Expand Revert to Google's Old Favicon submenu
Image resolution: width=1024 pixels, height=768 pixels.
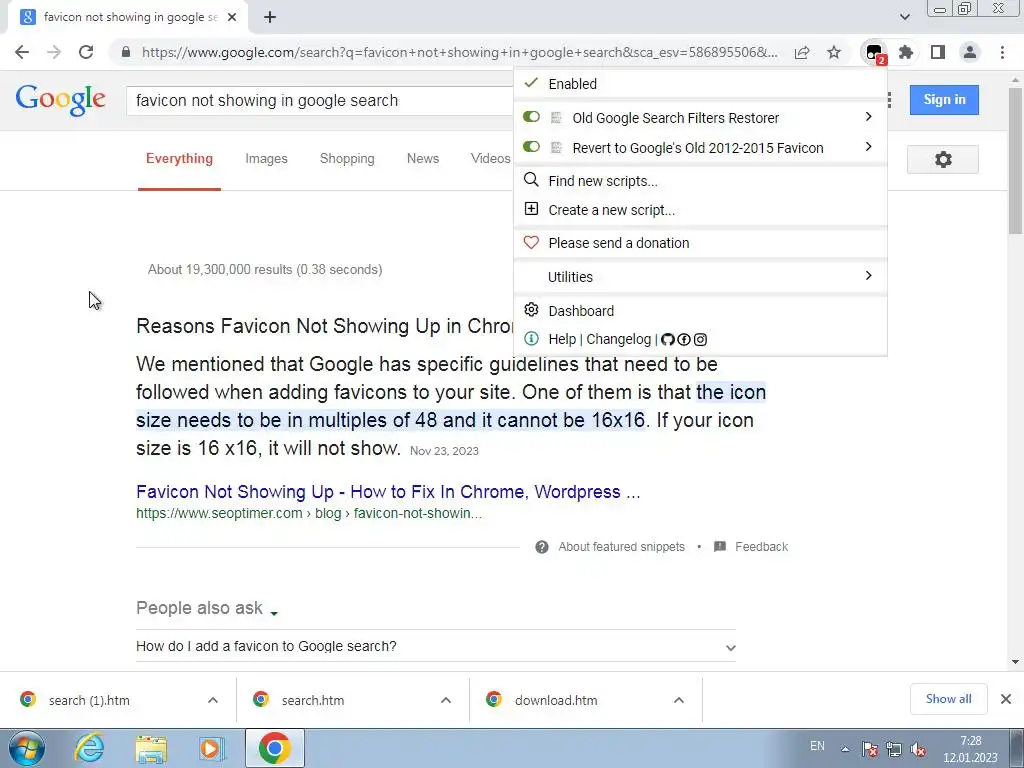869,147
